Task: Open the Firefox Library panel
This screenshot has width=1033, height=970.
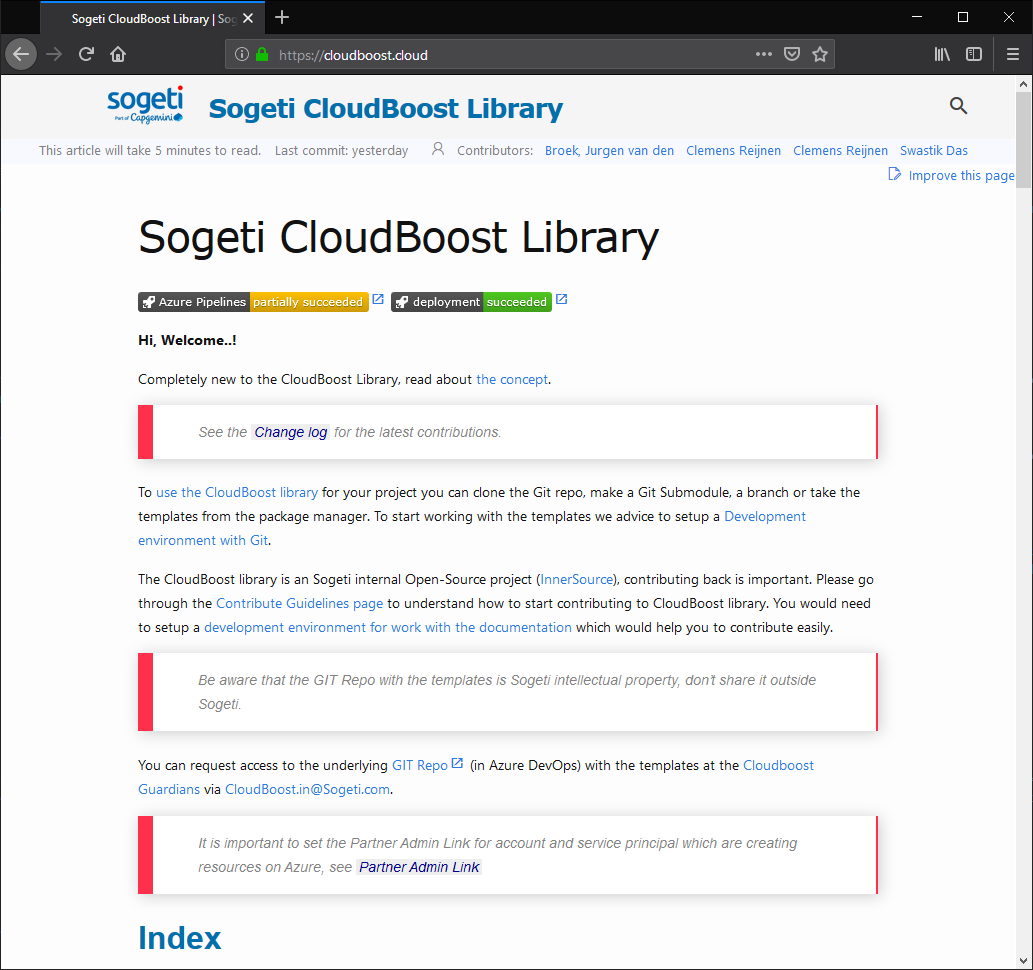Action: pyautogui.click(x=941, y=54)
